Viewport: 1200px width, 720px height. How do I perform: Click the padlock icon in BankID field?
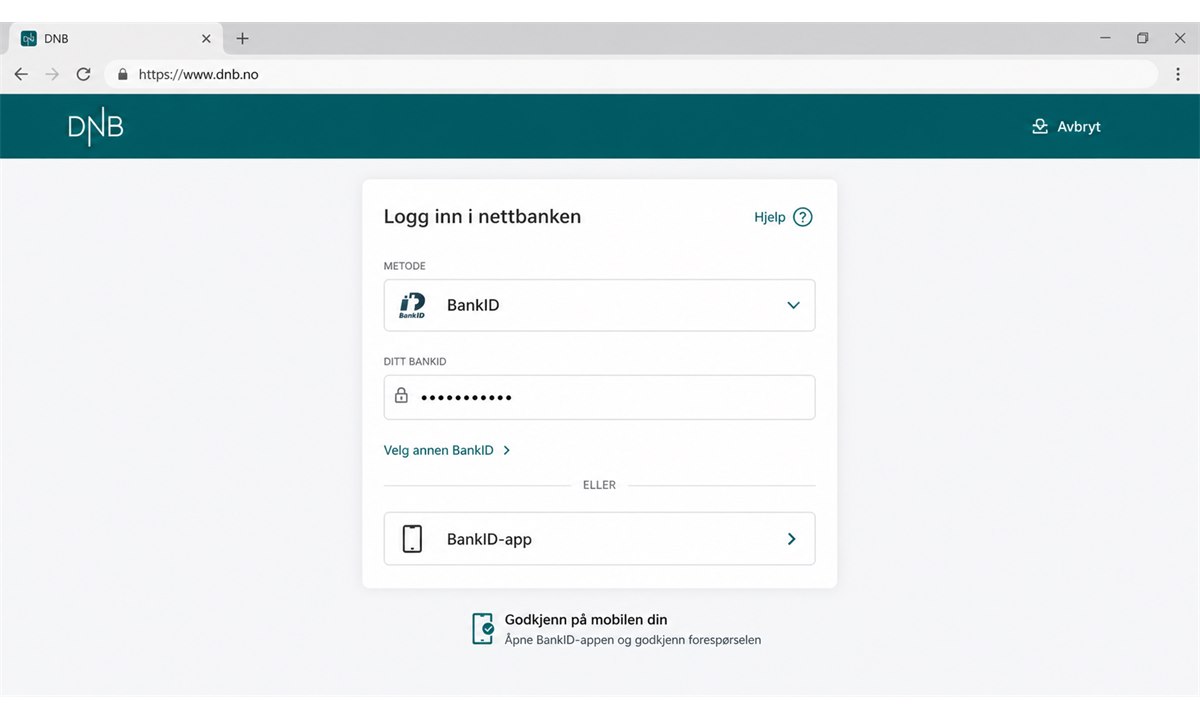(x=401, y=396)
